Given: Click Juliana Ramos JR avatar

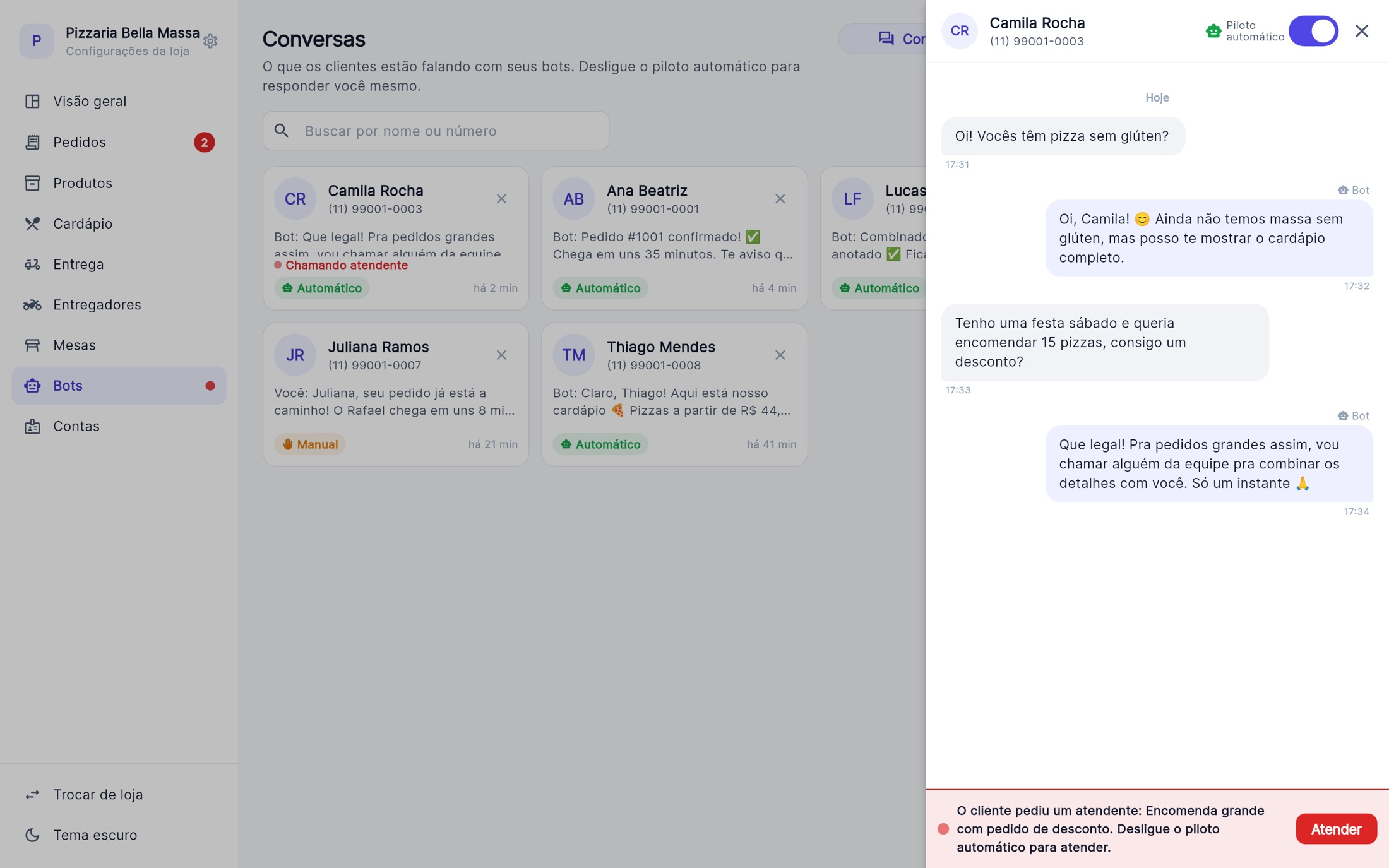Looking at the screenshot, I should [295, 355].
